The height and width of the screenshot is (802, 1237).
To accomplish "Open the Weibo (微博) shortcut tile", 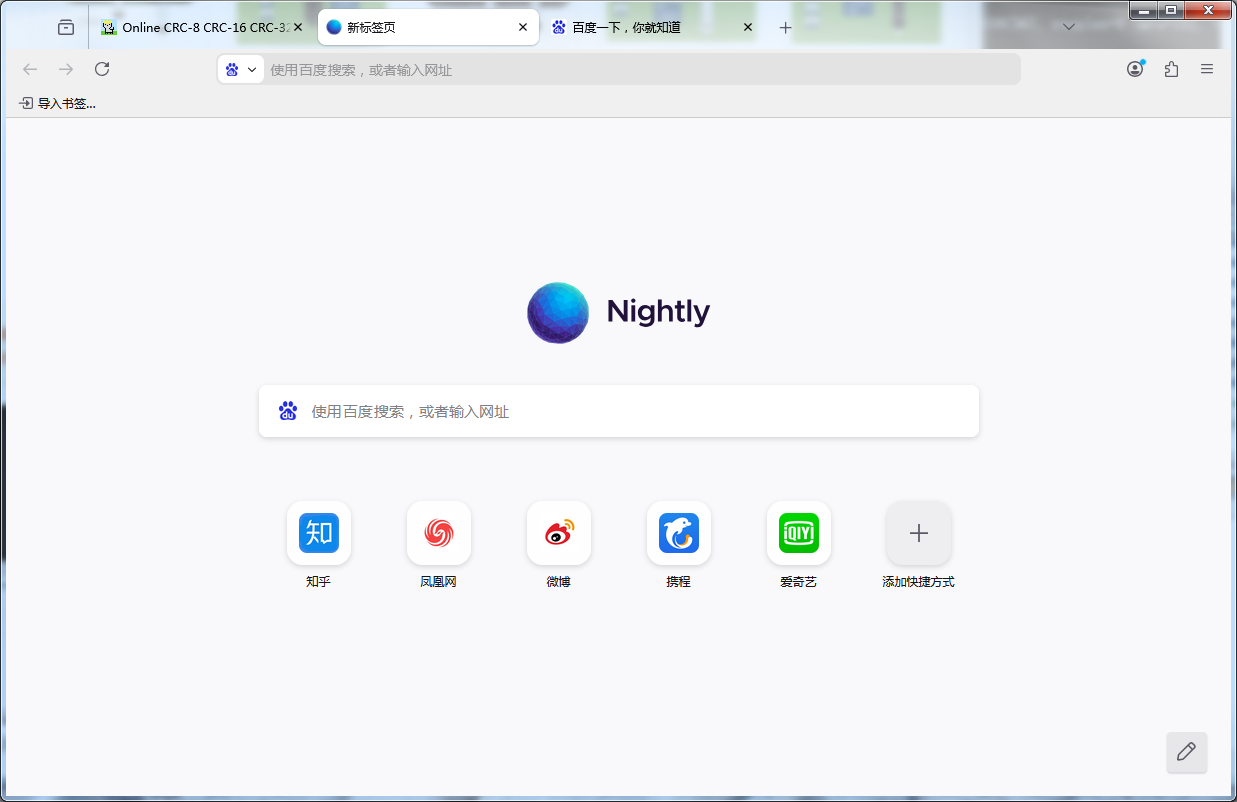I will pyautogui.click(x=558, y=533).
